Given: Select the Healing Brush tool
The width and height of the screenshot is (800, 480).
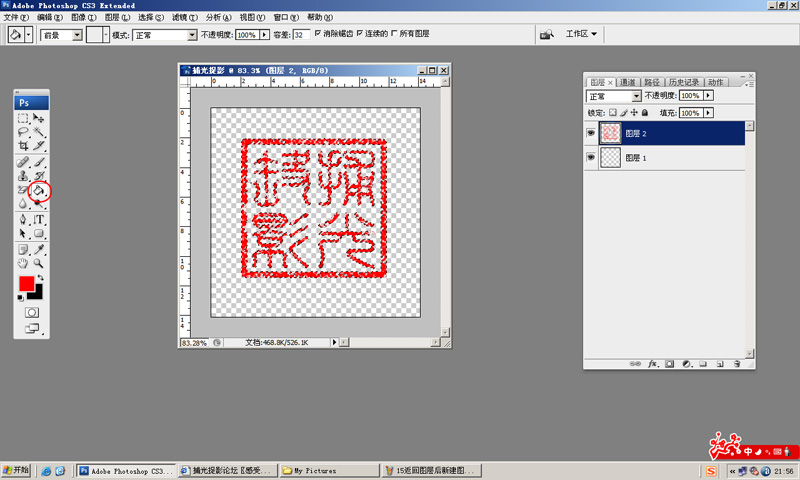Looking at the screenshot, I should [x=23, y=163].
